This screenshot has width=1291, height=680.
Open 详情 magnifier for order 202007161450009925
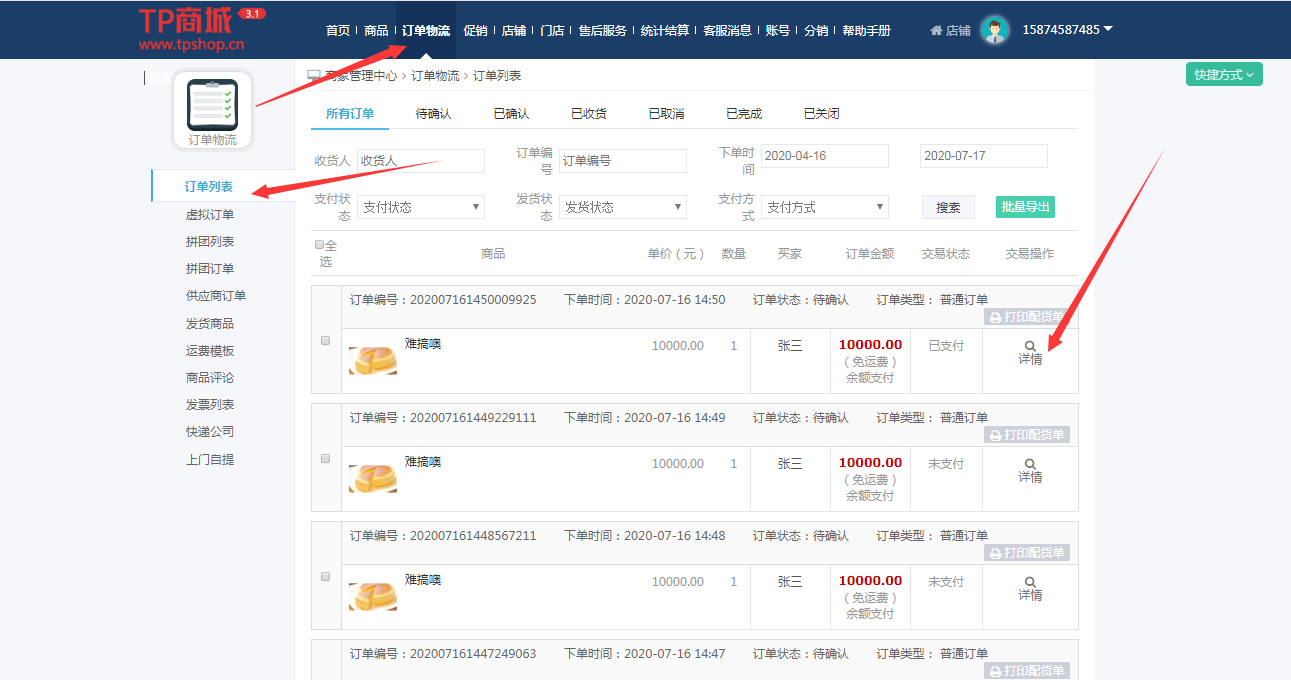pyautogui.click(x=1030, y=346)
